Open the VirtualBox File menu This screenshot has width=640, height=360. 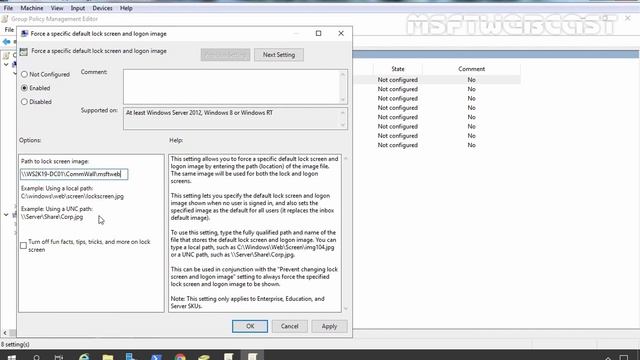click(8, 8)
